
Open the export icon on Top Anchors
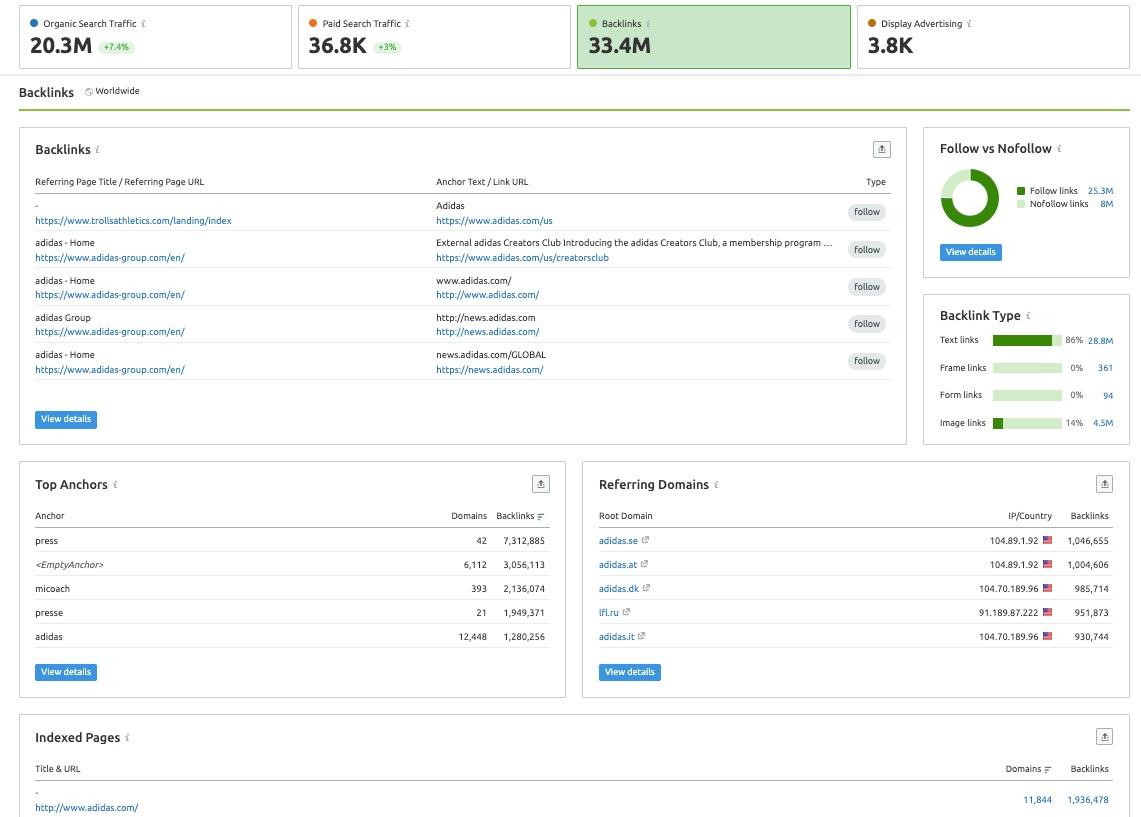point(541,483)
